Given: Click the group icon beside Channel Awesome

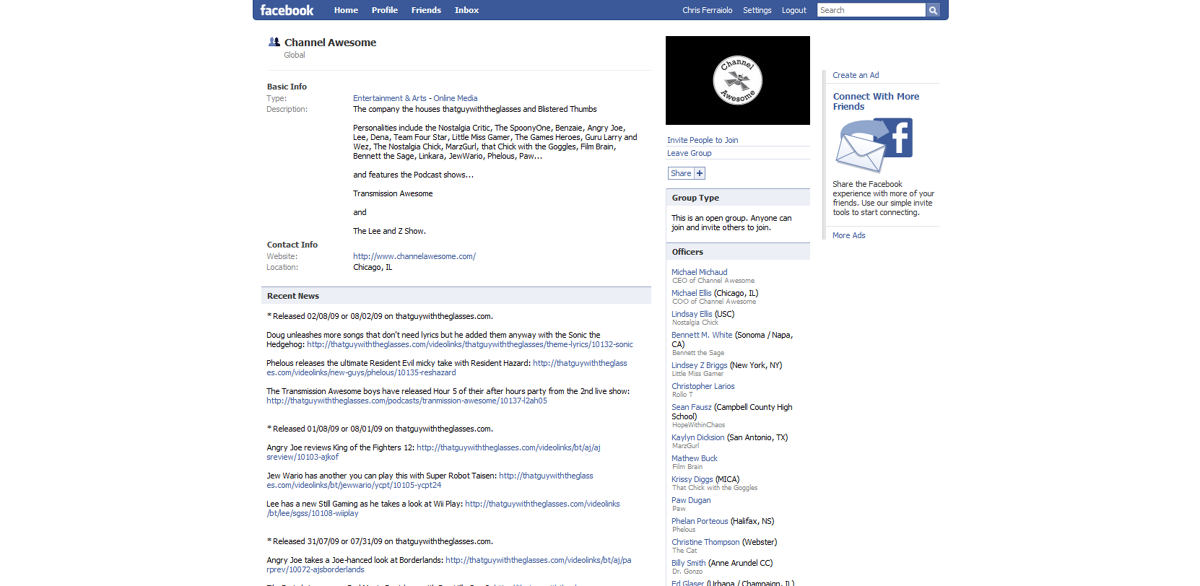Looking at the screenshot, I should [274, 42].
